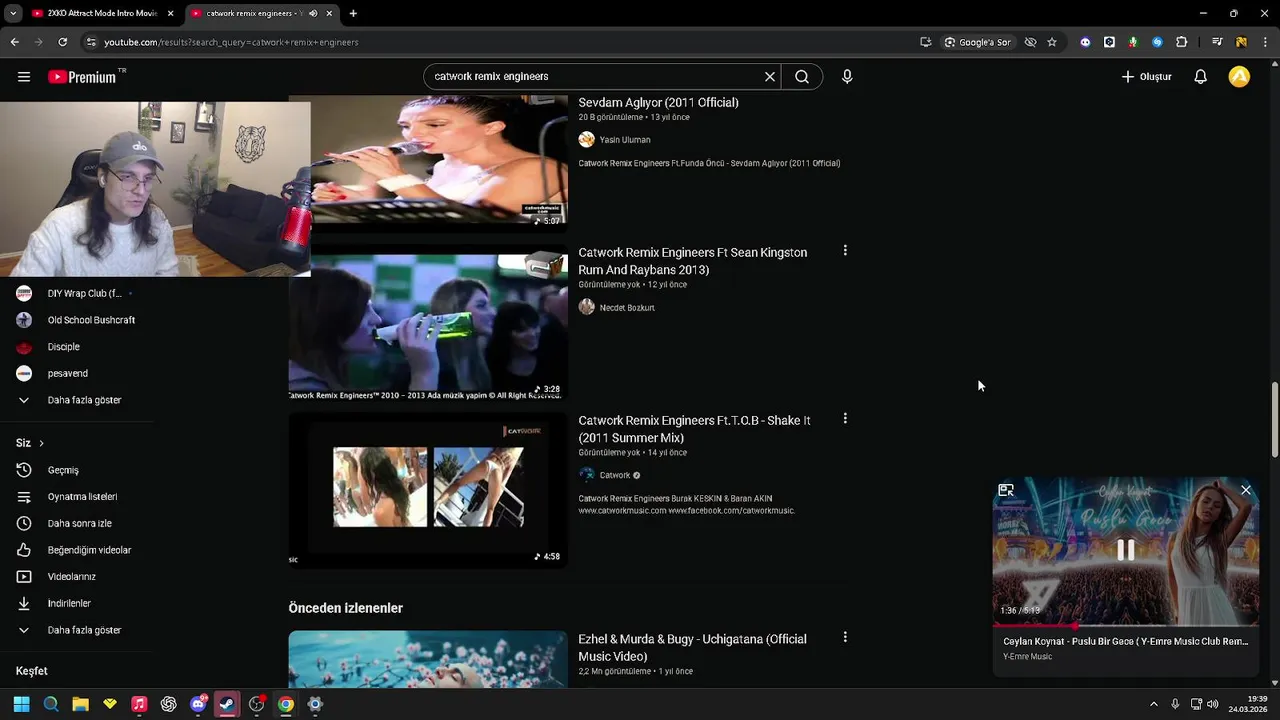Open İndirilenler in sidebar
This screenshot has width=1280, height=720.
click(69, 604)
